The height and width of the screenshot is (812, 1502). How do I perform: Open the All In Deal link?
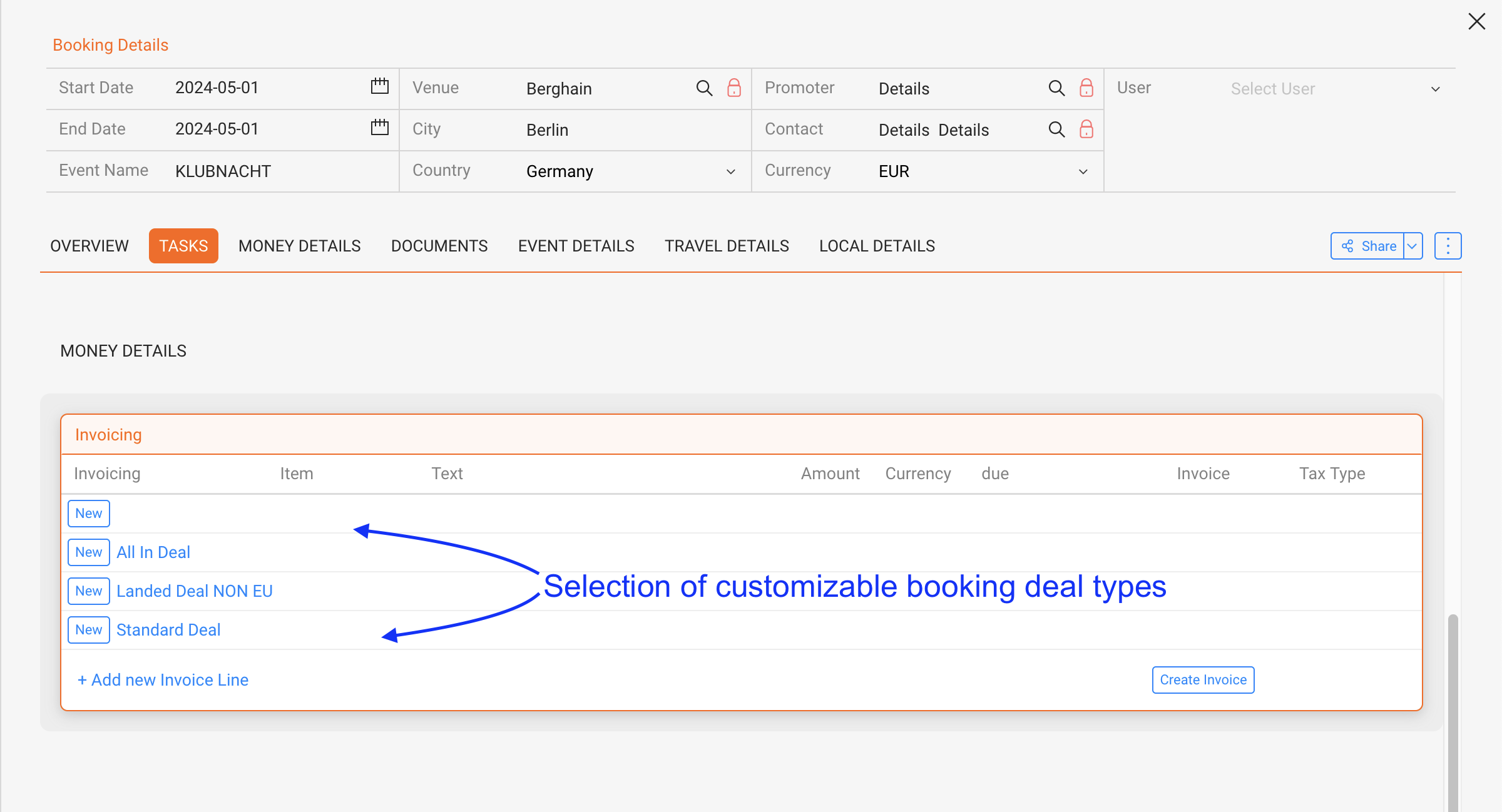pos(153,552)
